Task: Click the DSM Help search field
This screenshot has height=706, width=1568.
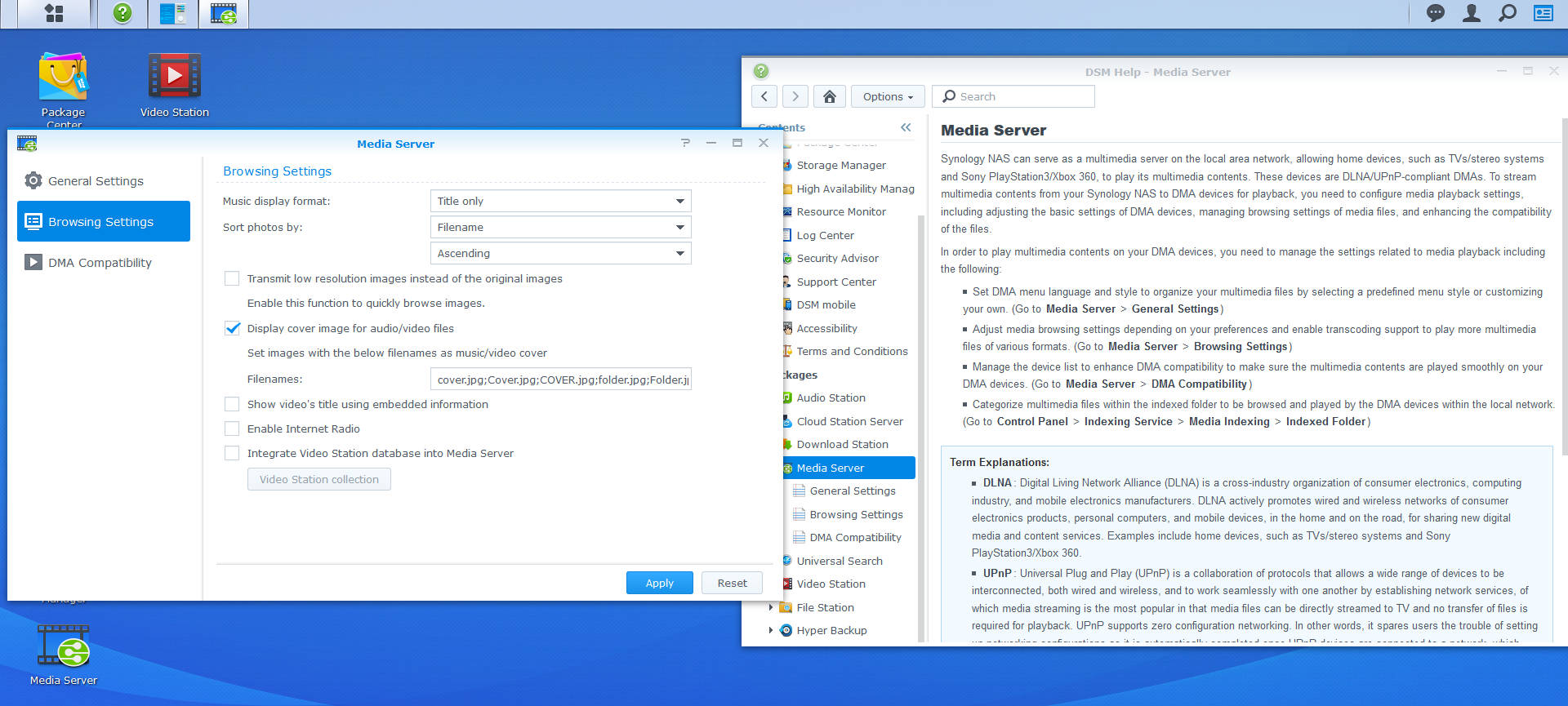Action: pos(1013,96)
